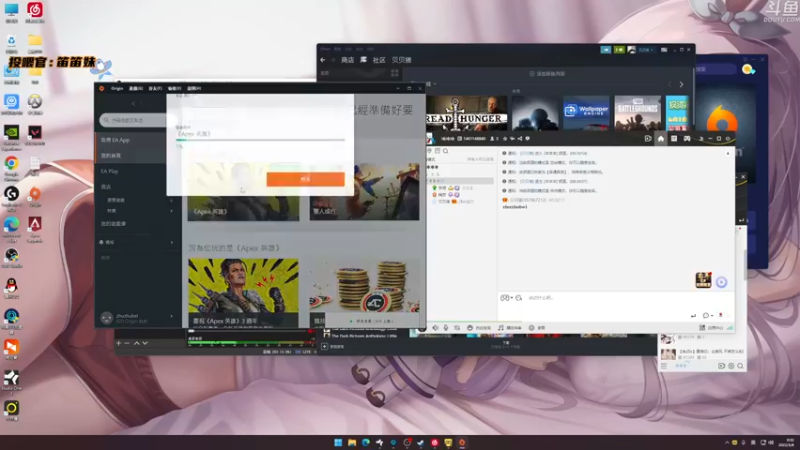Click the Steam big picture mode icon
The height and width of the screenshot is (450, 800).
coord(664,49)
